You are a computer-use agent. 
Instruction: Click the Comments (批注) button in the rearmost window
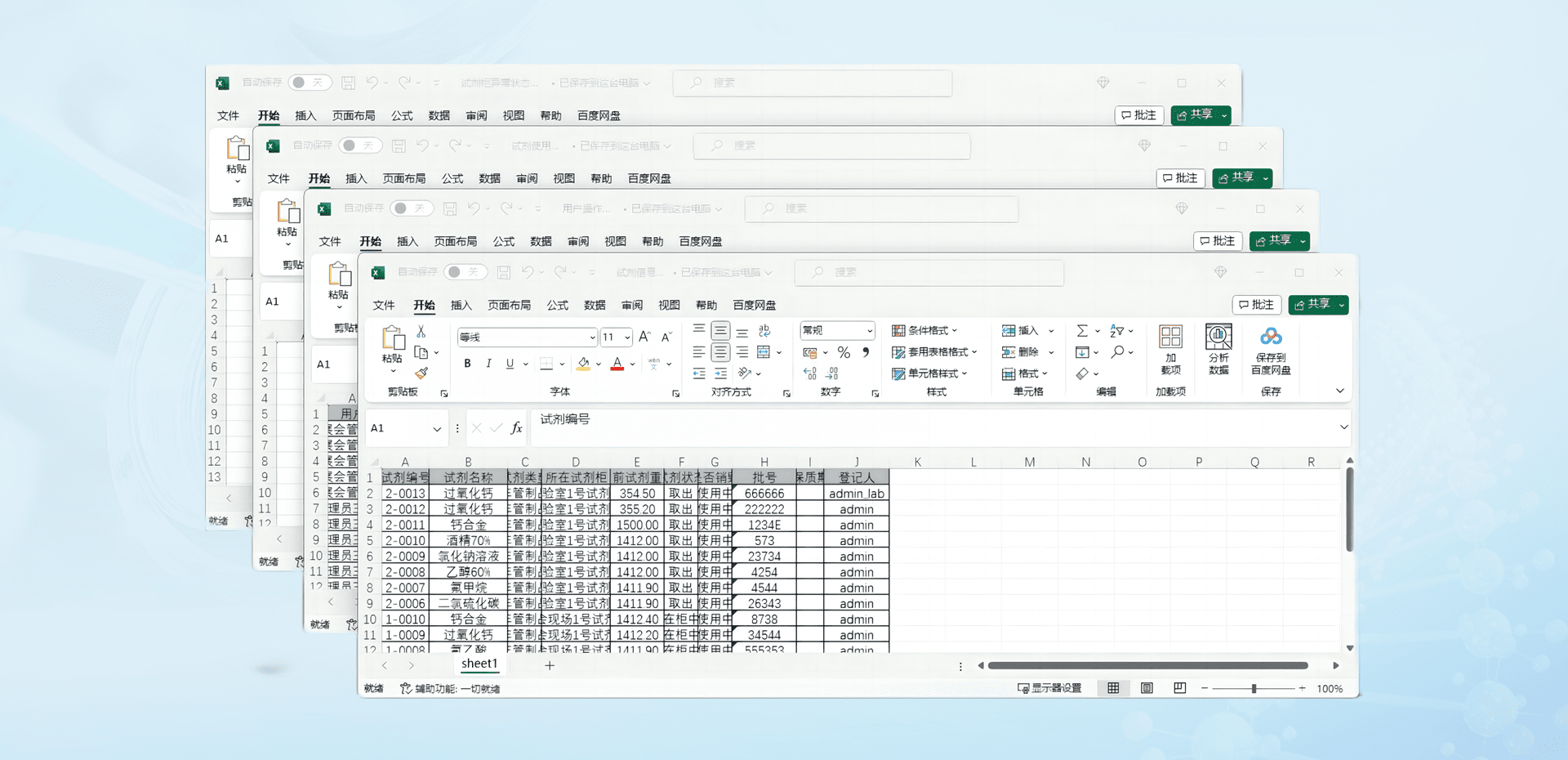coord(1138,115)
